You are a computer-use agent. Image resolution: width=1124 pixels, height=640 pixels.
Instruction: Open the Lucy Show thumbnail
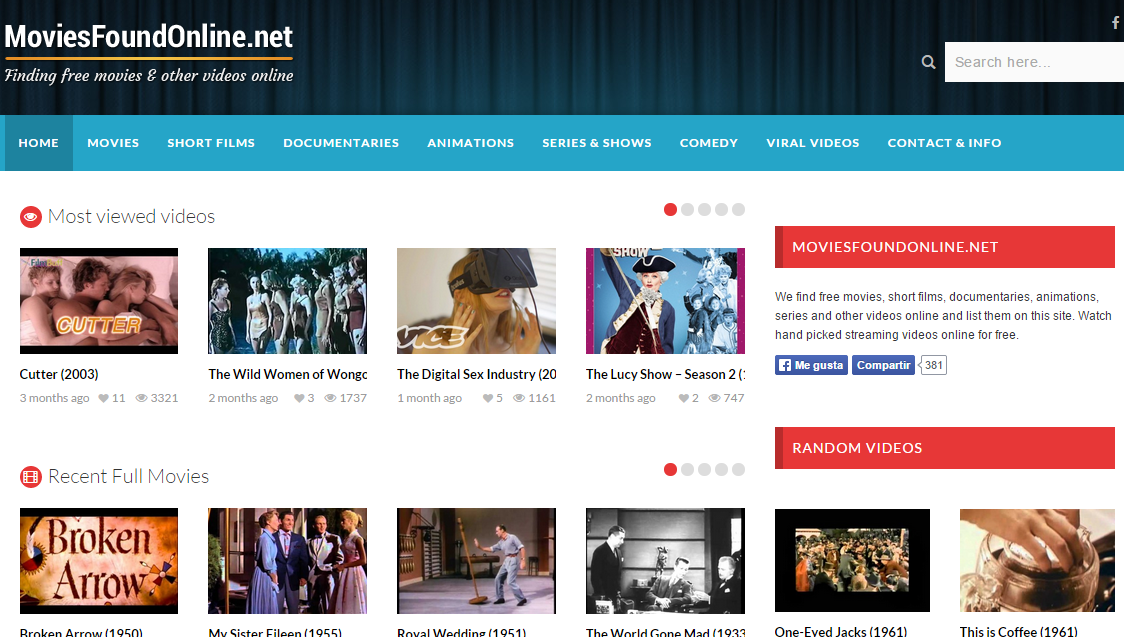665,301
